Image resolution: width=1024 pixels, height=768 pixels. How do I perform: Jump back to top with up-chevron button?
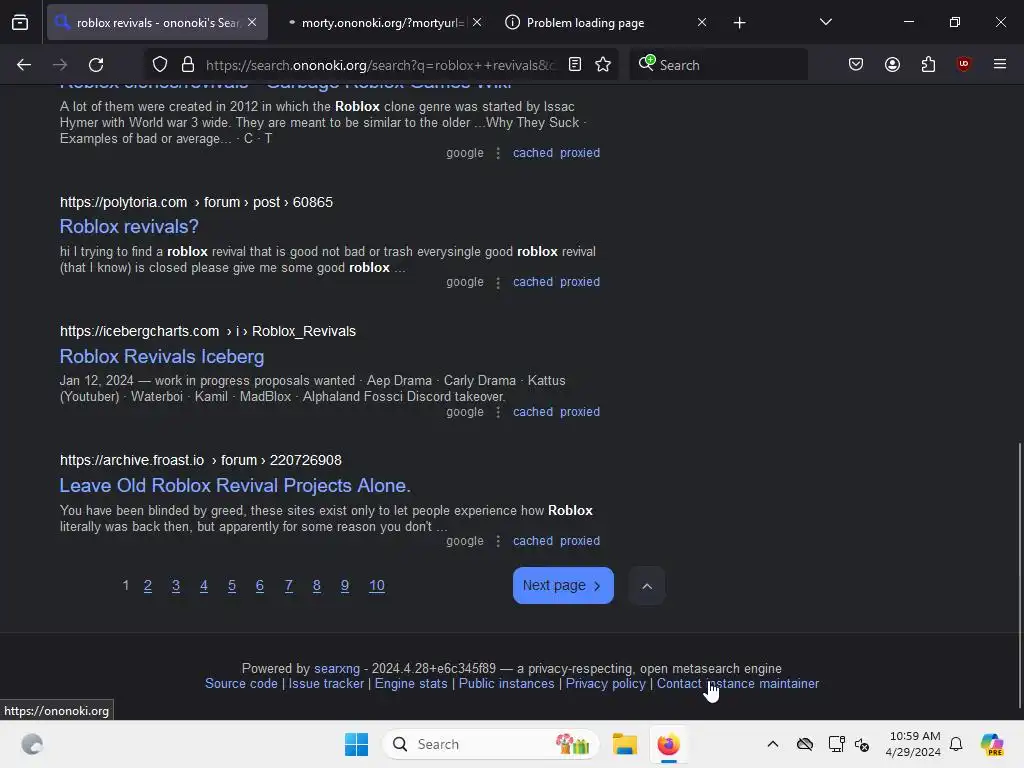pyautogui.click(x=647, y=586)
